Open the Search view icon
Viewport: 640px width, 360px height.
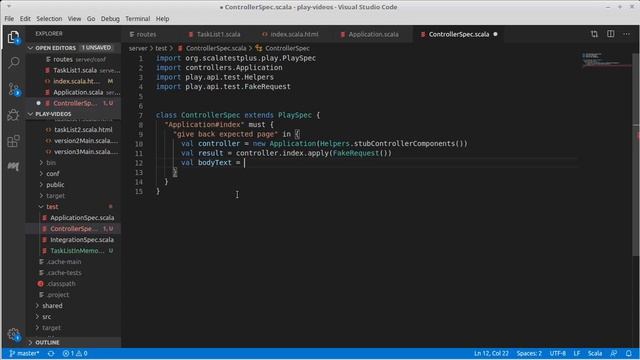[x=13, y=63]
